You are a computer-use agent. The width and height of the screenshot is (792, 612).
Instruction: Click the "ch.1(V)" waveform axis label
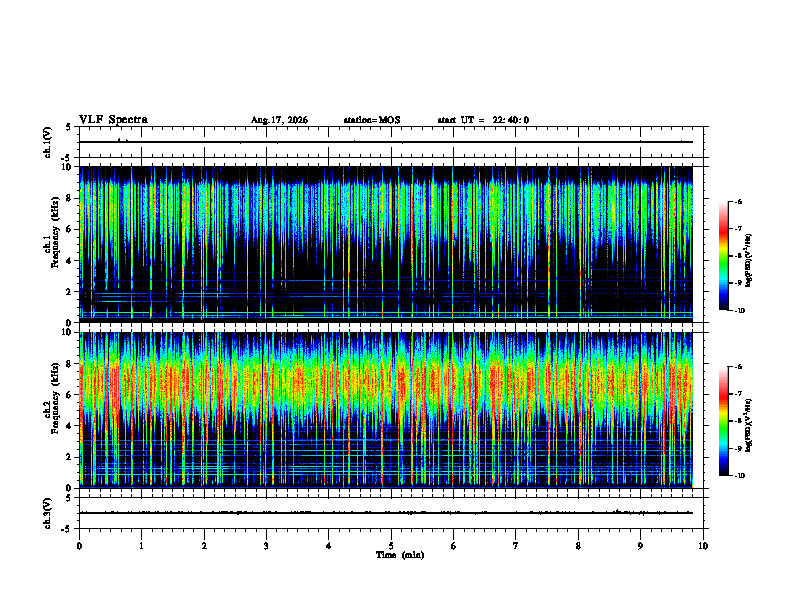[x=48, y=142]
